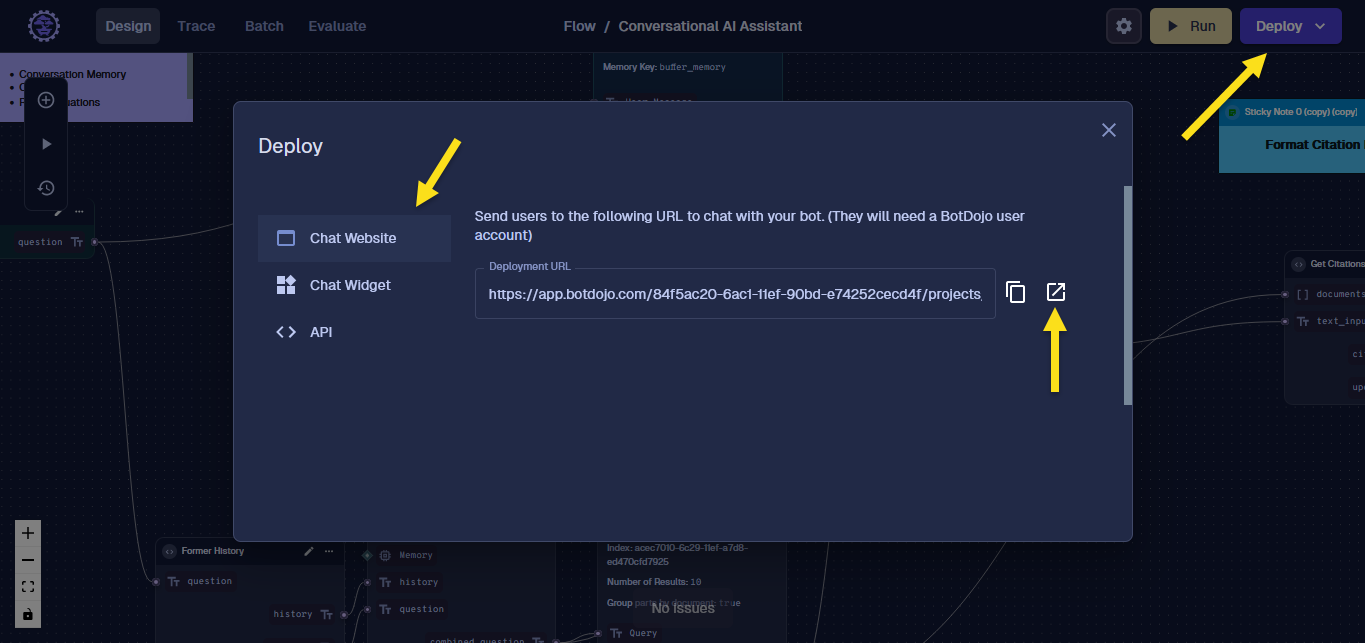1365x643 pixels.
Task: Close the Deploy dialog
Action: click(x=1108, y=130)
